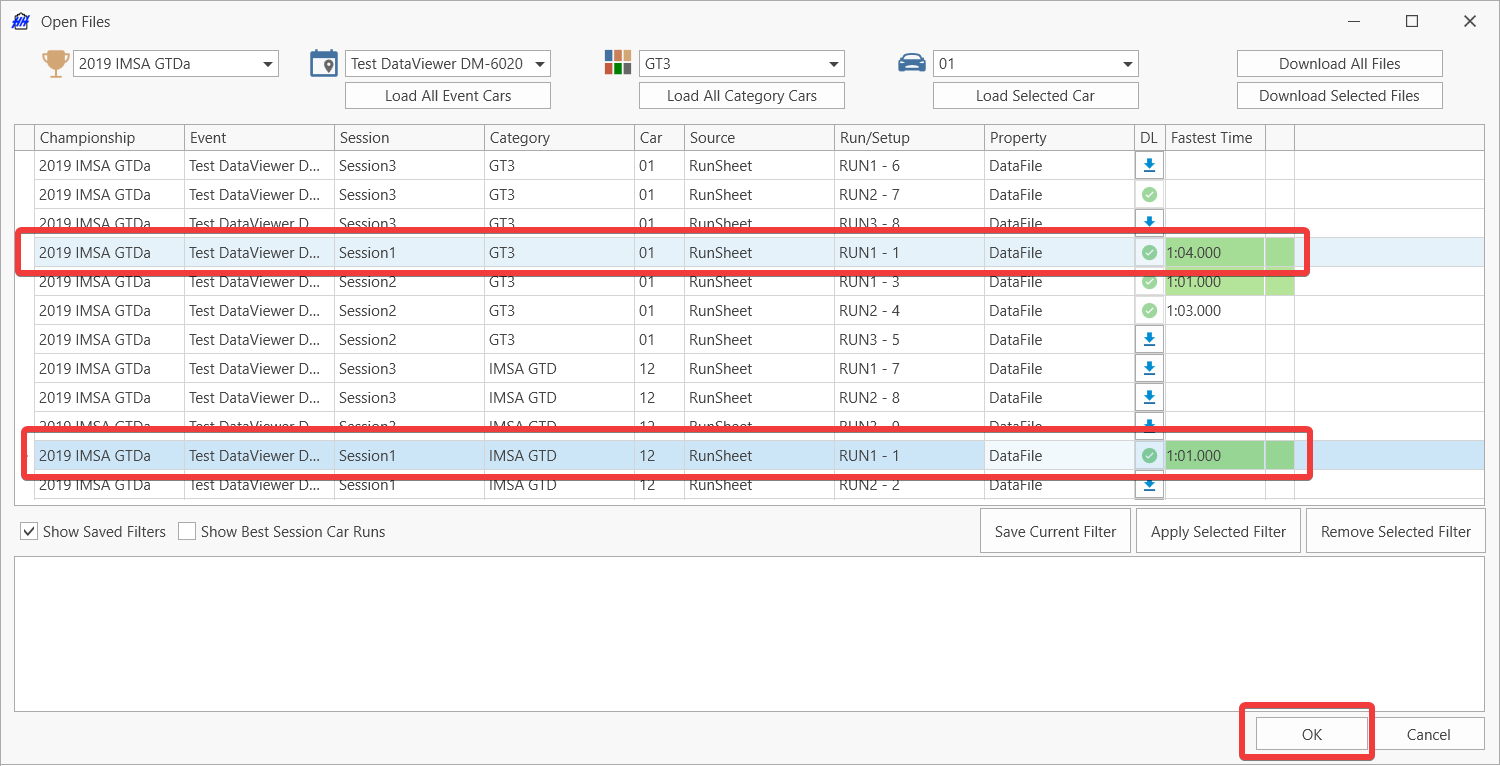
Task: Sort by Fastest Time column header
Action: pos(1214,138)
